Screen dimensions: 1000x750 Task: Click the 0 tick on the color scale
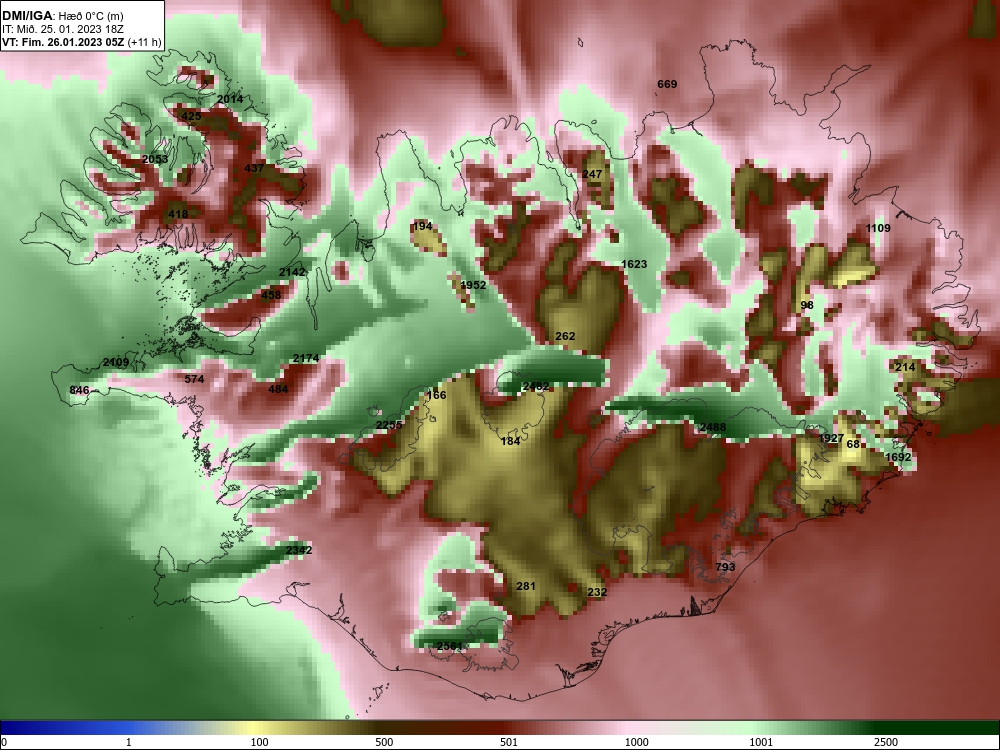4,742
